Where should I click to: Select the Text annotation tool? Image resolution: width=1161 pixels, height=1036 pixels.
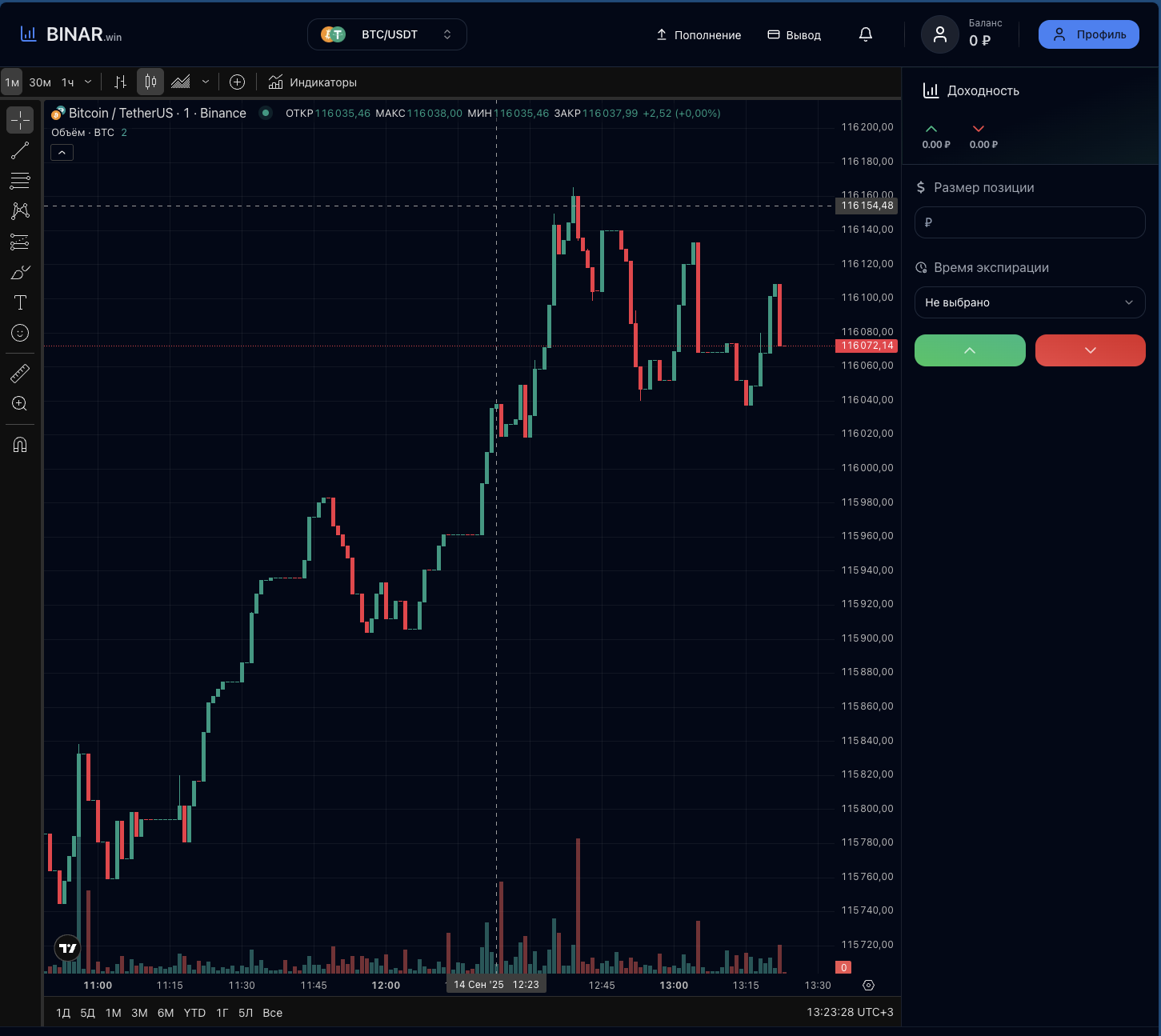pos(20,302)
